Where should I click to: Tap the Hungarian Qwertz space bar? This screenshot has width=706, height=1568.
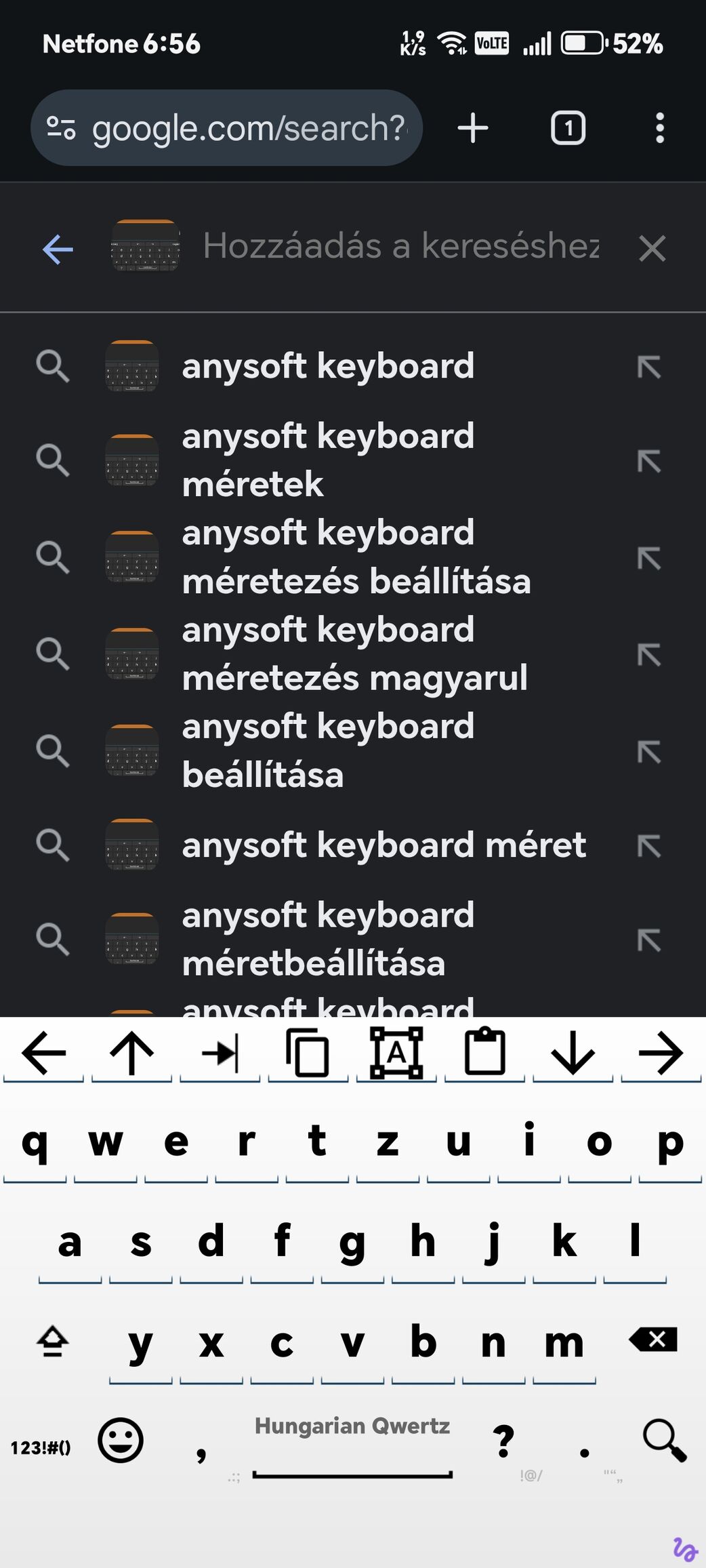click(352, 1446)
